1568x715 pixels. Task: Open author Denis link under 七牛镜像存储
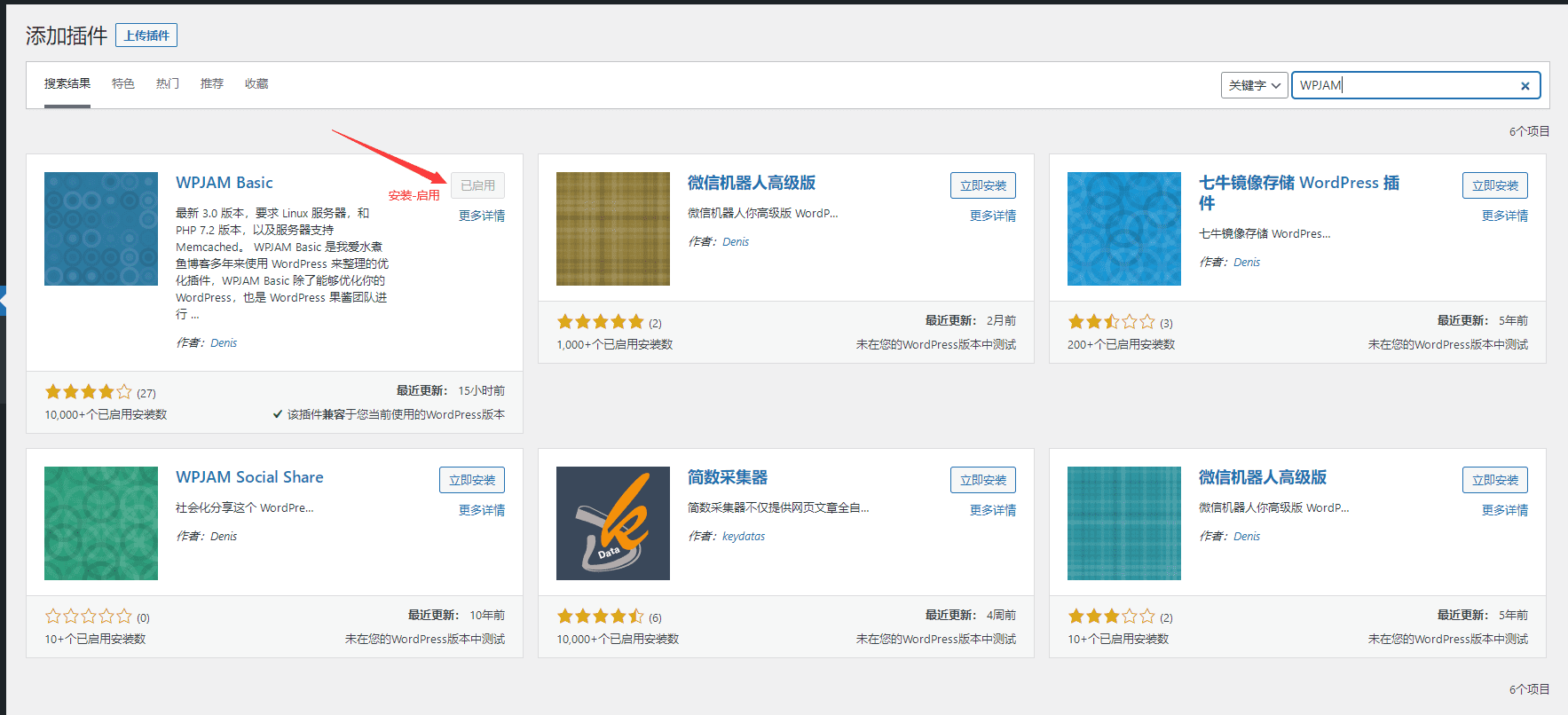click(x=1247, y=262)
